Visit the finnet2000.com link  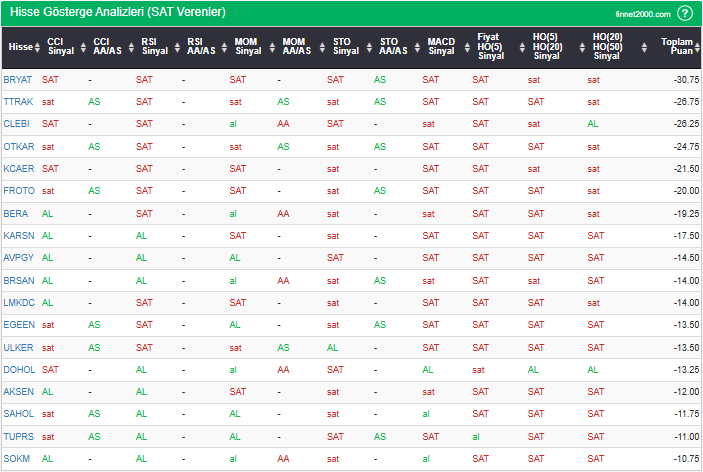[x=642, y=14]
